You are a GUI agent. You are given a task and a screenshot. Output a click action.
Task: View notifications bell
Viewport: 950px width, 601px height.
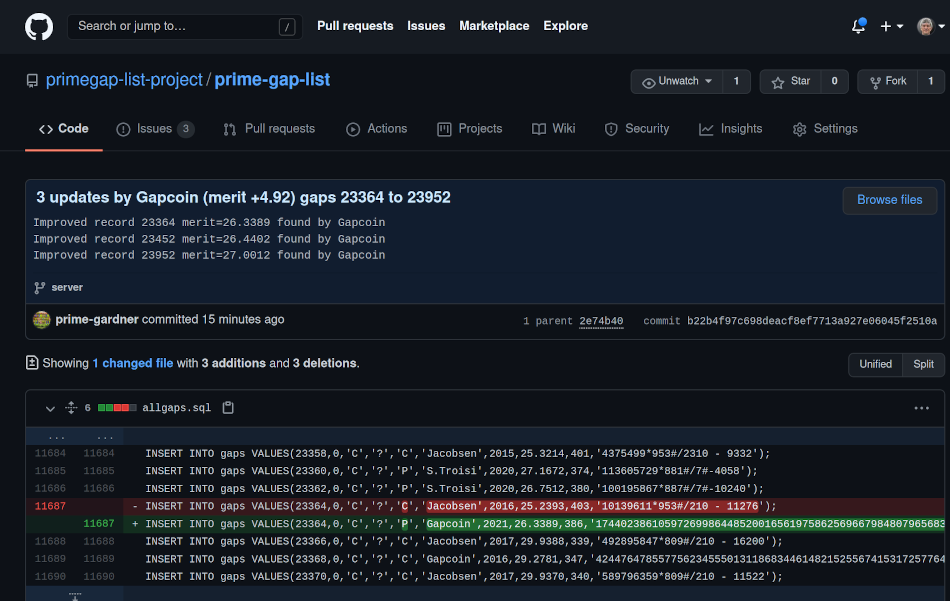[x=859, y=26]
